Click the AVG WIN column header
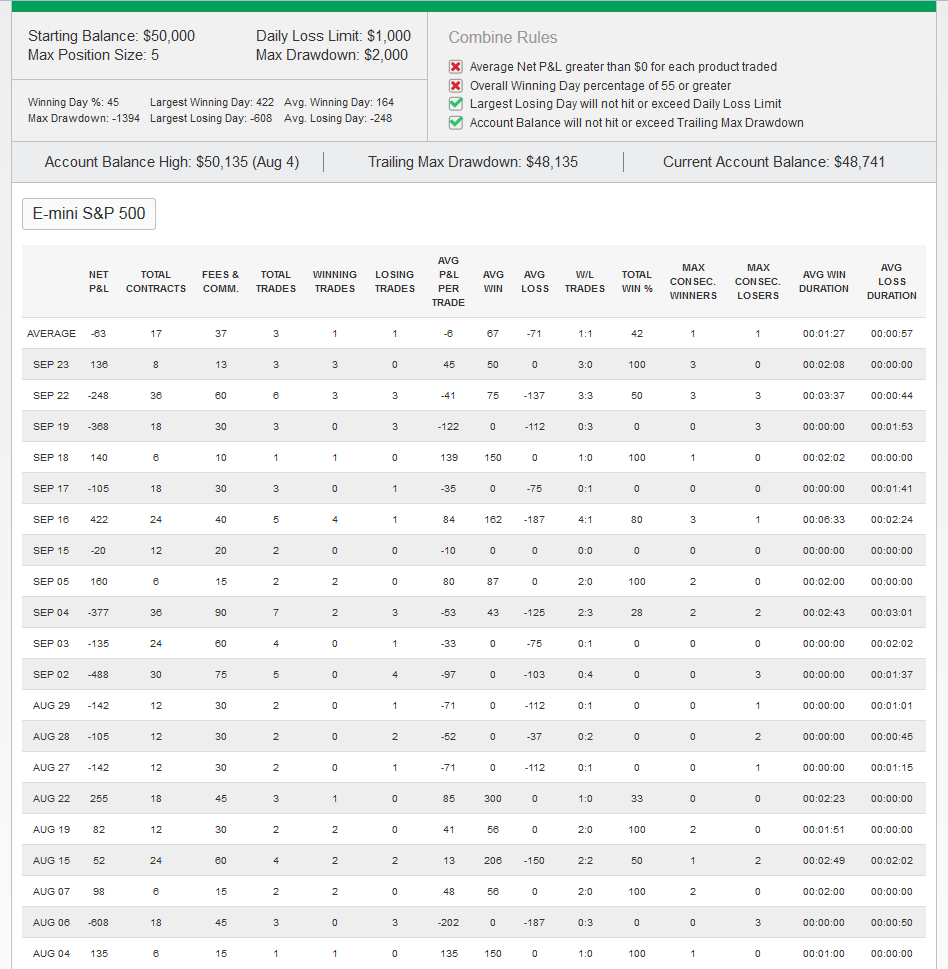Viewport: 948px width, 969px height. pyautogui.click(x=493, y=281)
